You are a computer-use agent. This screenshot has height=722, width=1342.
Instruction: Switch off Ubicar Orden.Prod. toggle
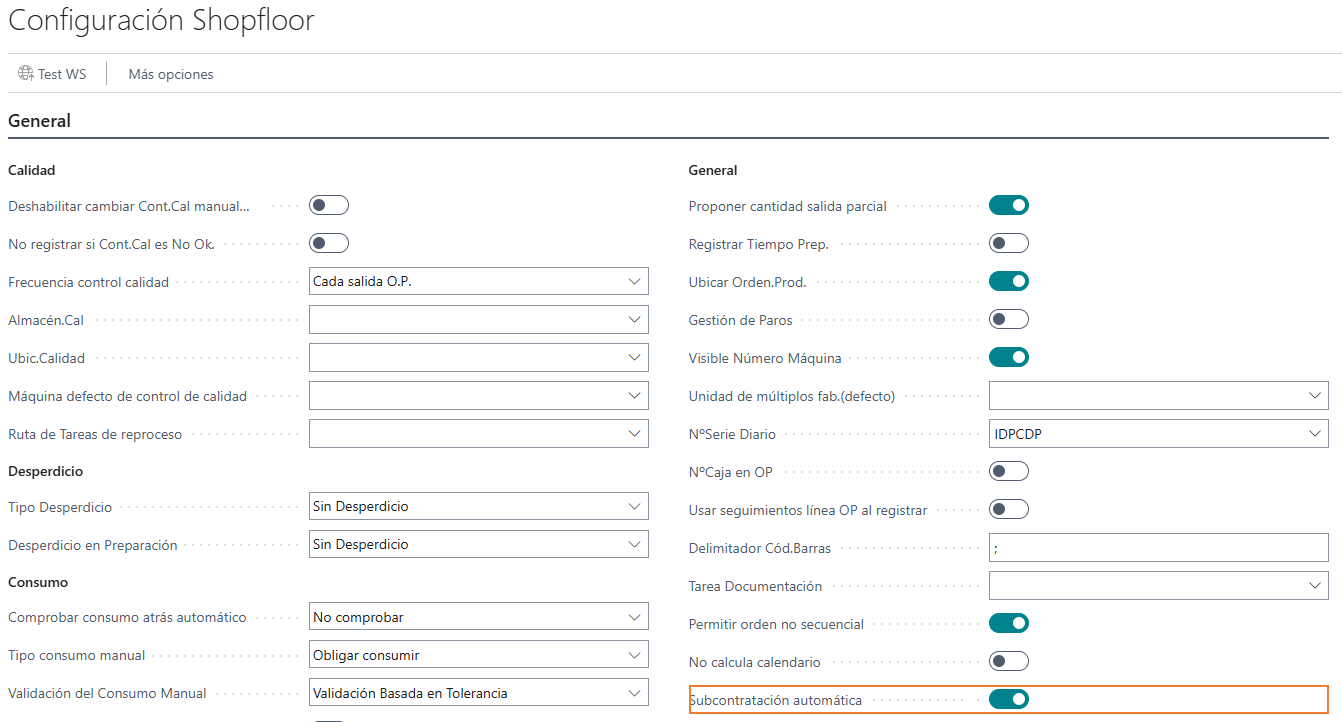(x=1008, y=281)
